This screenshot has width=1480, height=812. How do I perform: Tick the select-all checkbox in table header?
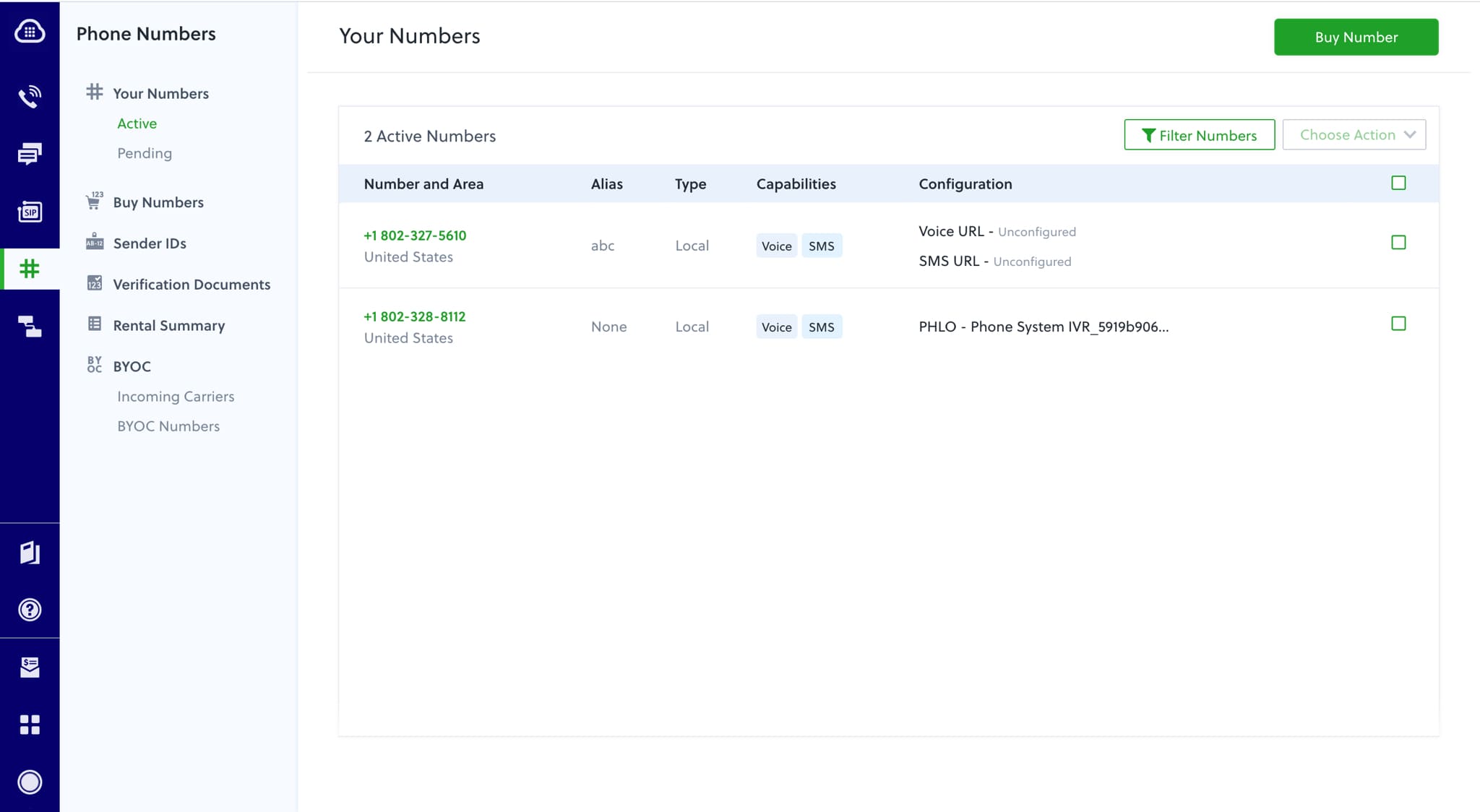(1398, 183)
